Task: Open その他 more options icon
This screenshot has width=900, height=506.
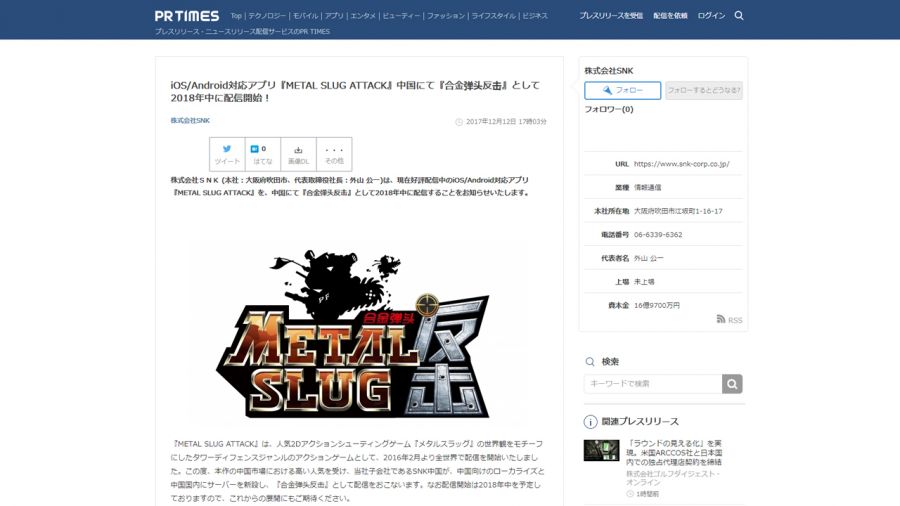Action: (x=334, y=154)
